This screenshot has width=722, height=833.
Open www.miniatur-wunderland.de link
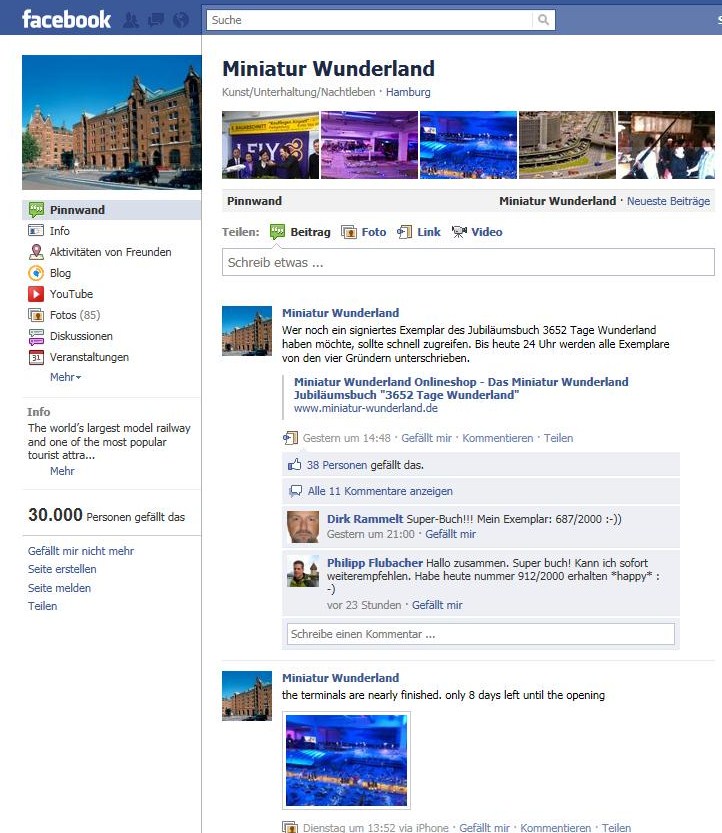[366, 408]
